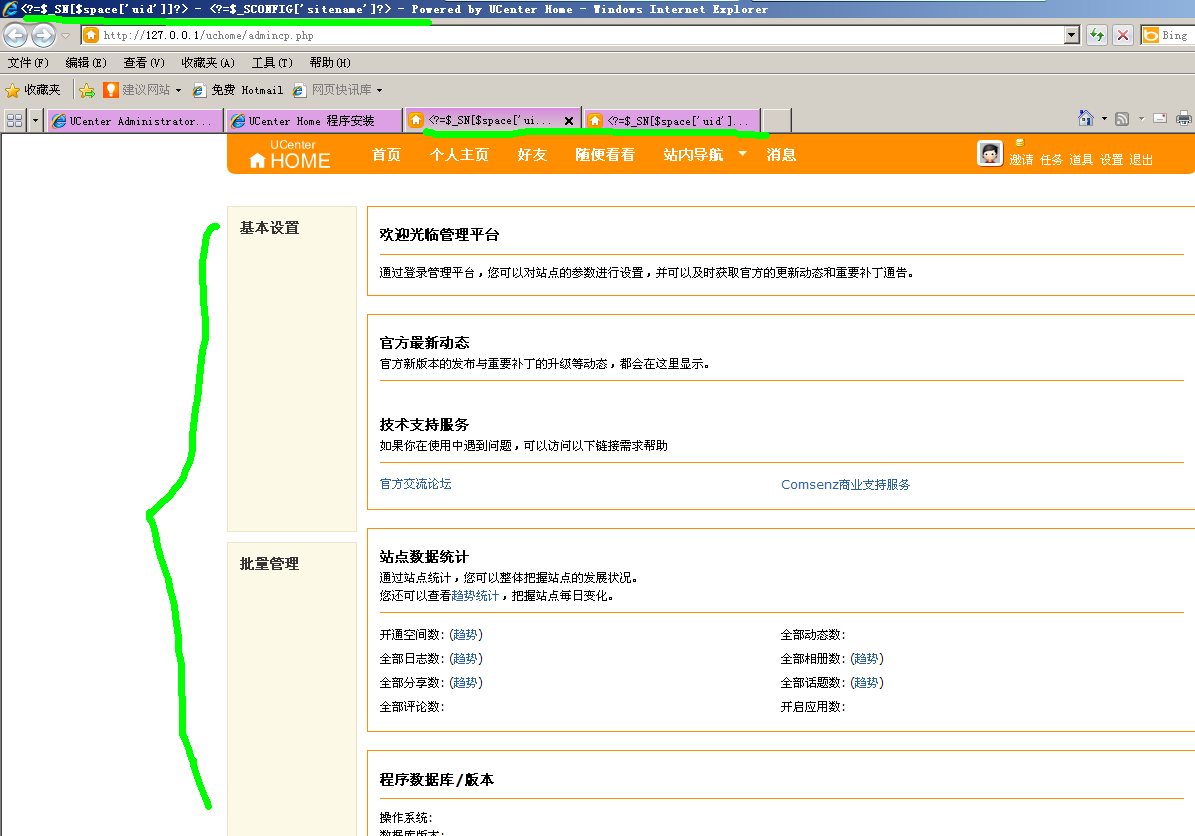Click the 任务 link in header
The image size is (1195, 836).
click(1052, 159)
